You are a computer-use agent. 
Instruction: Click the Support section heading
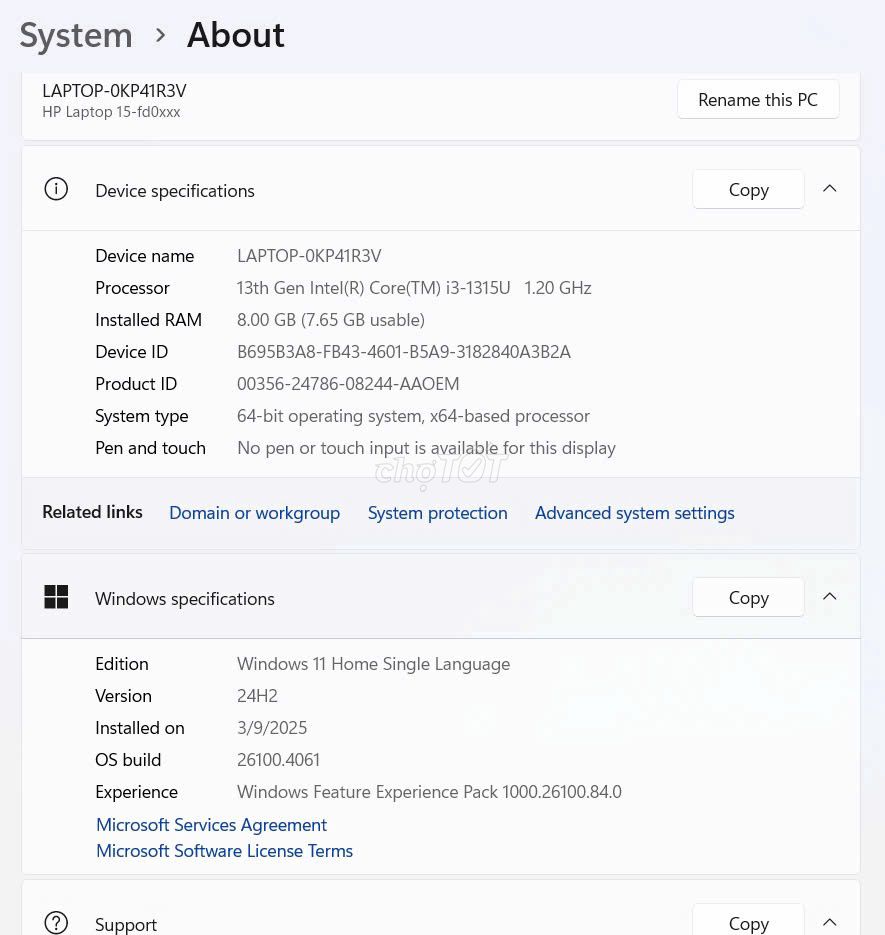[126, 924]
